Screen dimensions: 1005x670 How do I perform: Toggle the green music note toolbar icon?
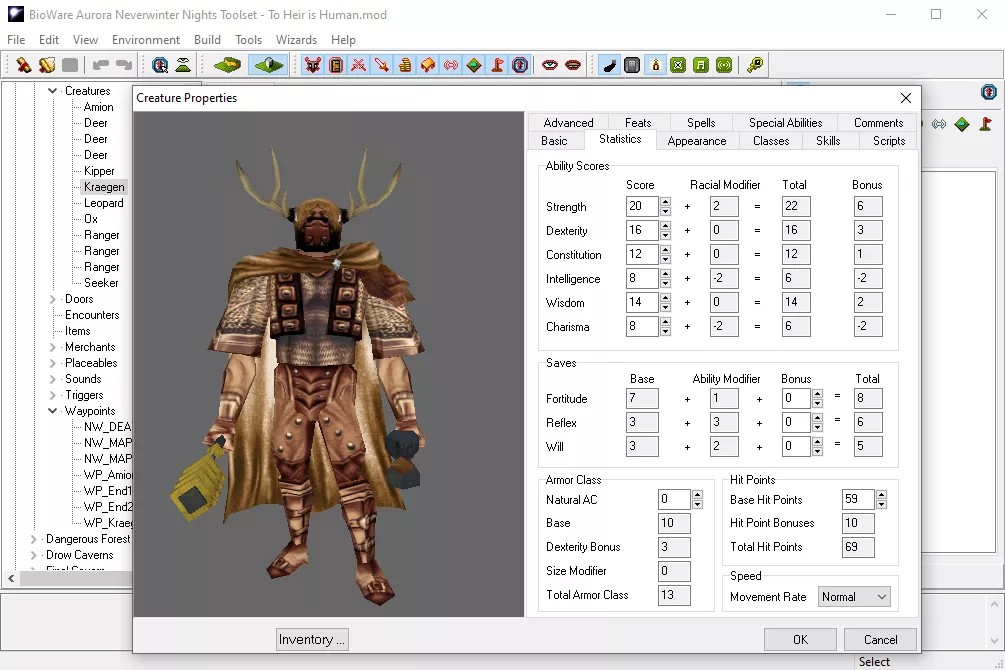coord(701,65)
